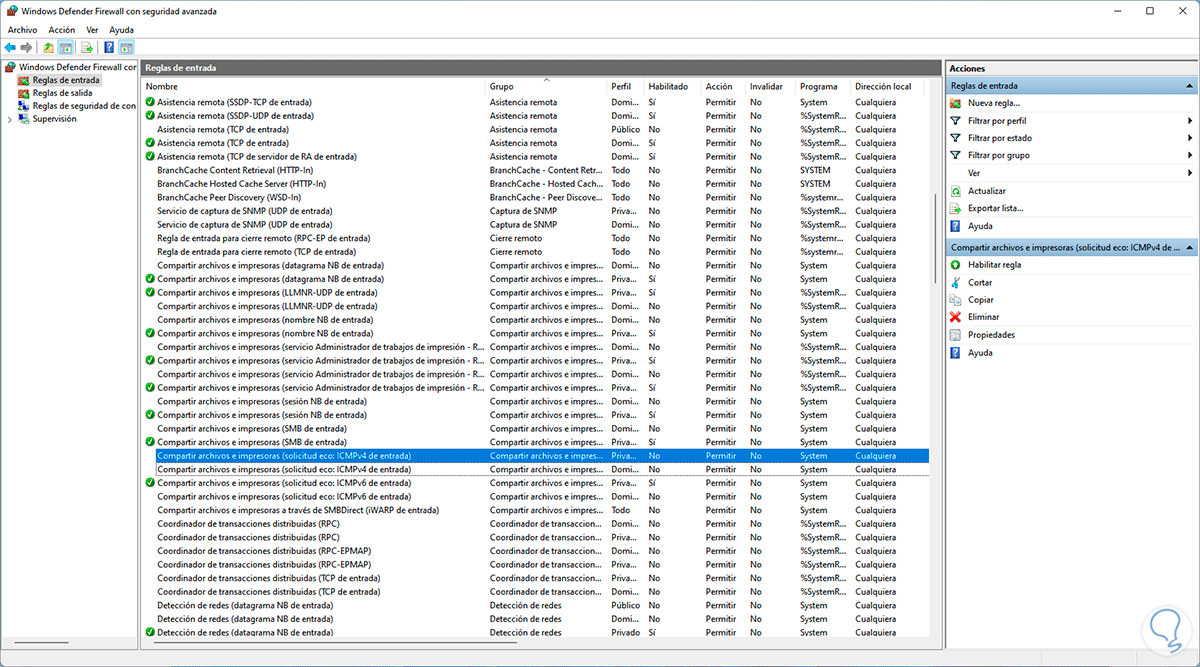Viewport: 1200px width, 667px height.
Task: Click the Export list toolbar icon
Action: 87,47
